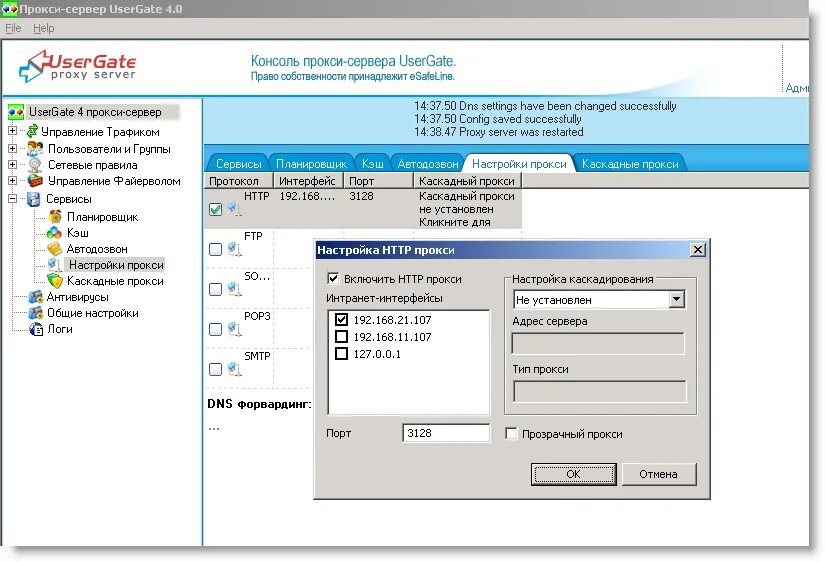This screenshot has width=825, height=562.
Task: Switch to the Каскадные прокси tab
Action: tap(630, 164)
